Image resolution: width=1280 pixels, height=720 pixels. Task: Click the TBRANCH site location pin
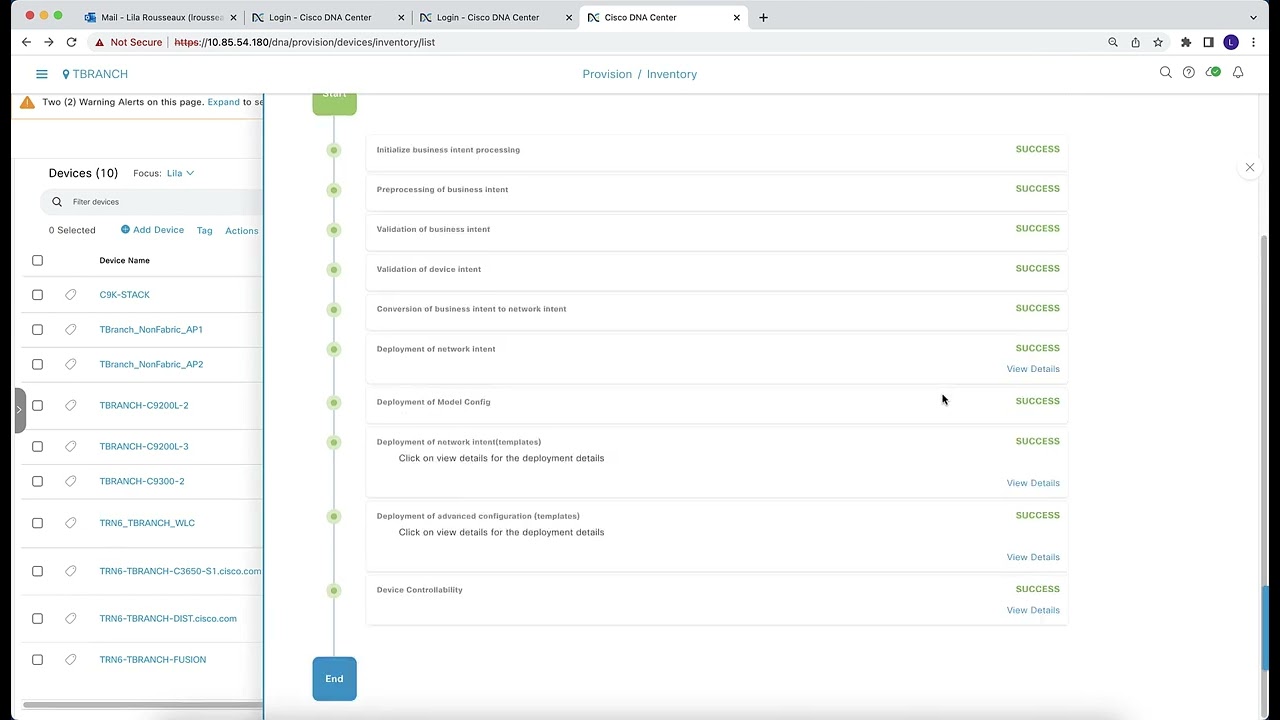66,74
